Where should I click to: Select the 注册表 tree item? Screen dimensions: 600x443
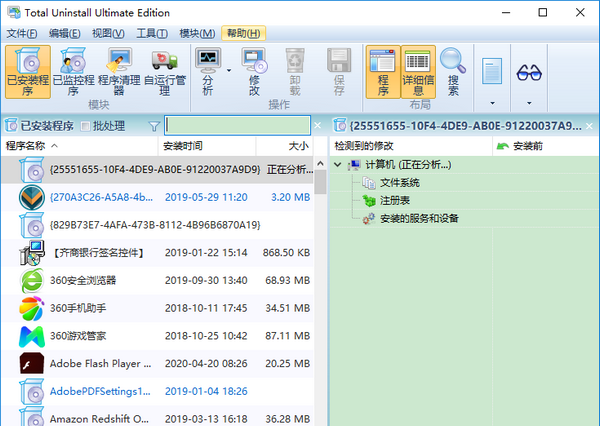click(395, 200)
